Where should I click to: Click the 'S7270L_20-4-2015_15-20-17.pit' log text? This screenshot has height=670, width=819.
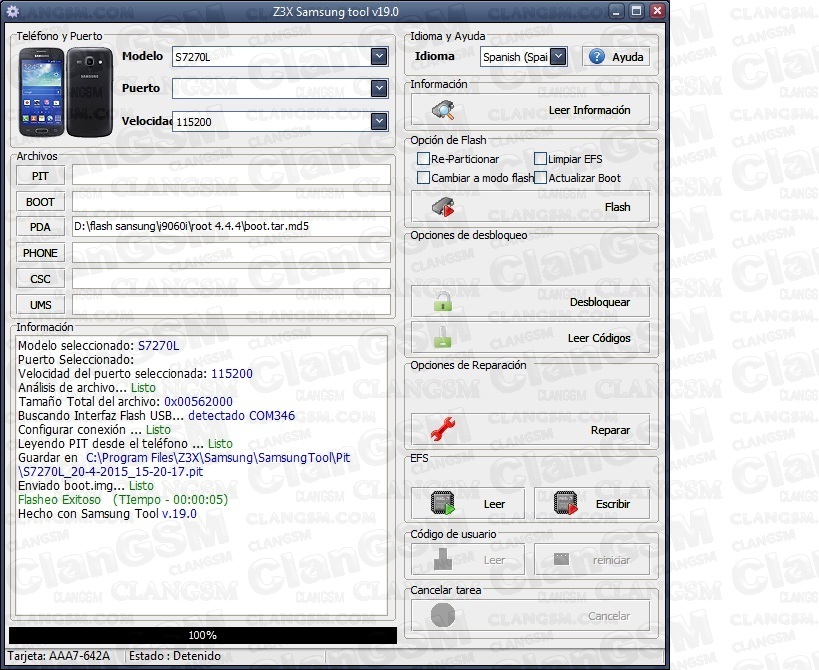tap(110, 472)
